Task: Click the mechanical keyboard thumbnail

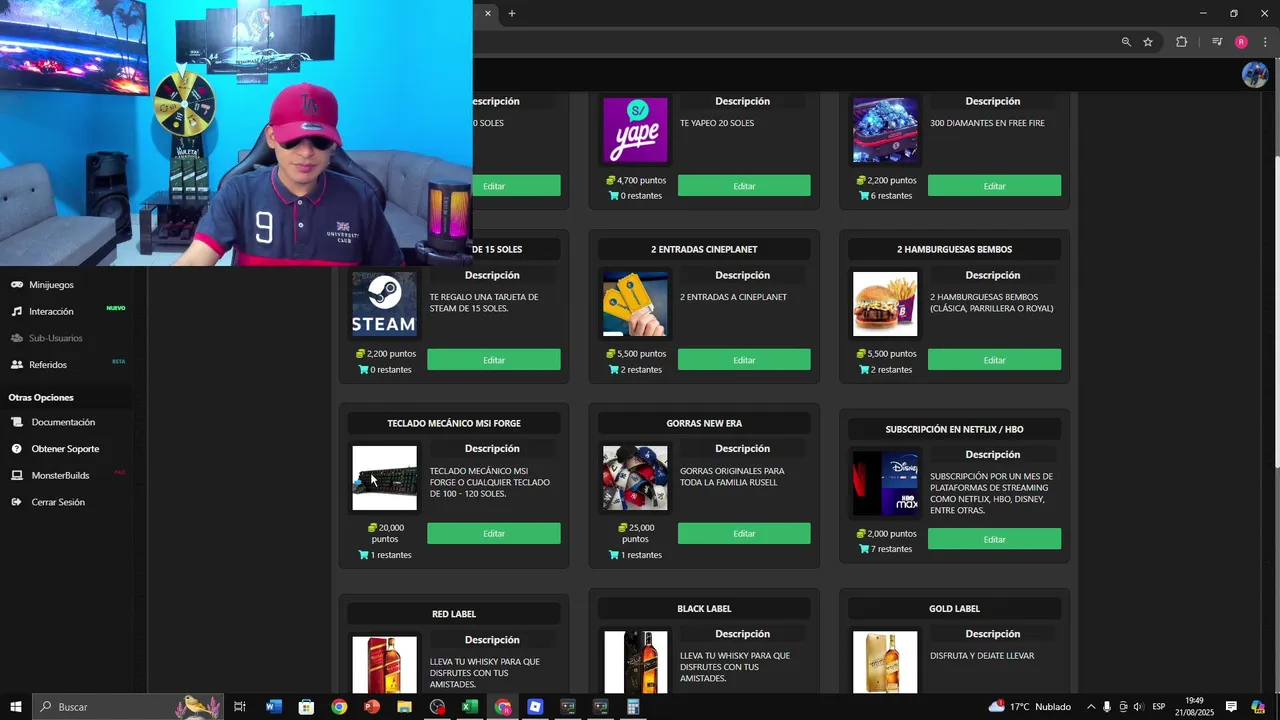Action: pyautogui.click(x=385, y=478)
